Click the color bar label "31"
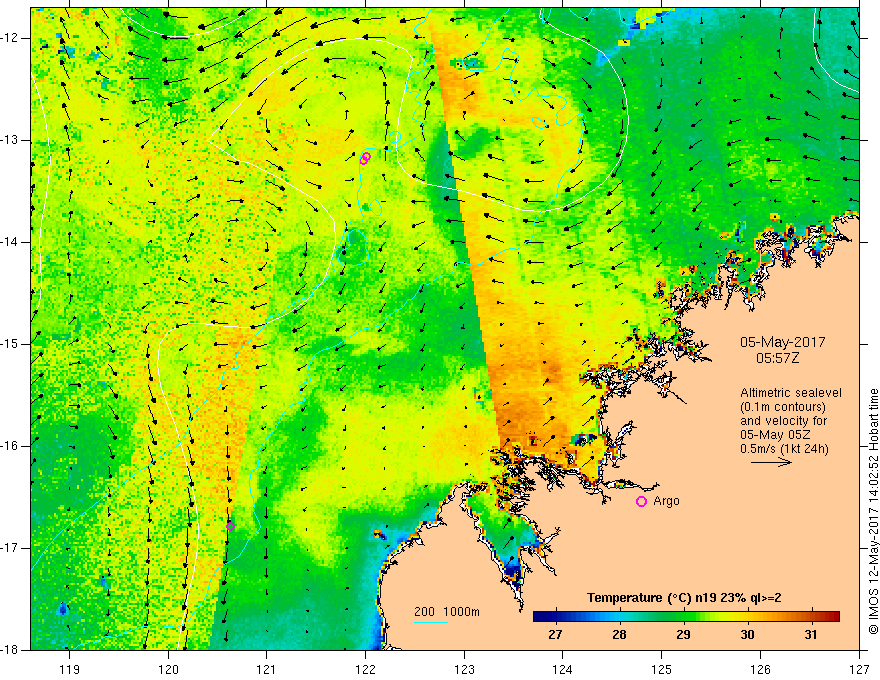Image resolution: width=880 pixels, height=680 pixels. (x=810, y=635)
